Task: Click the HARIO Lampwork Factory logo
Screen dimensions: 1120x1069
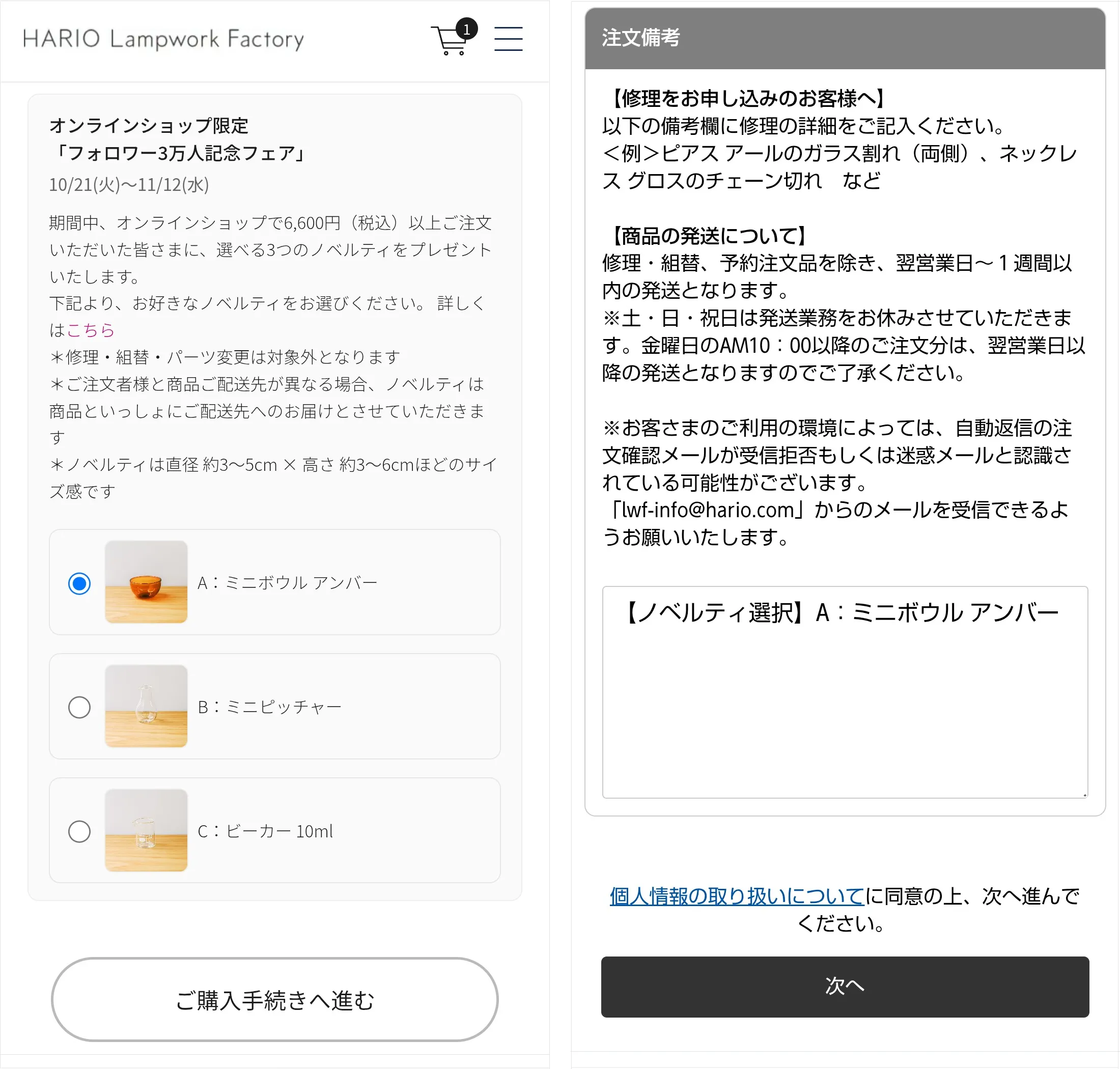Action: pyautogui.click(x=163, y=38)
